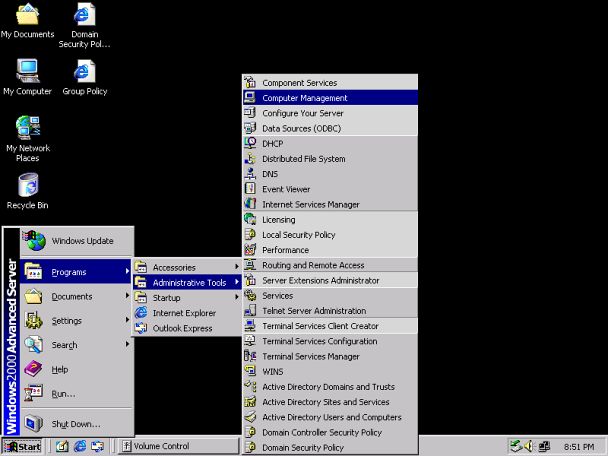Choose Run... in the Start menu
Screen dimensions: 608x456
77,394
